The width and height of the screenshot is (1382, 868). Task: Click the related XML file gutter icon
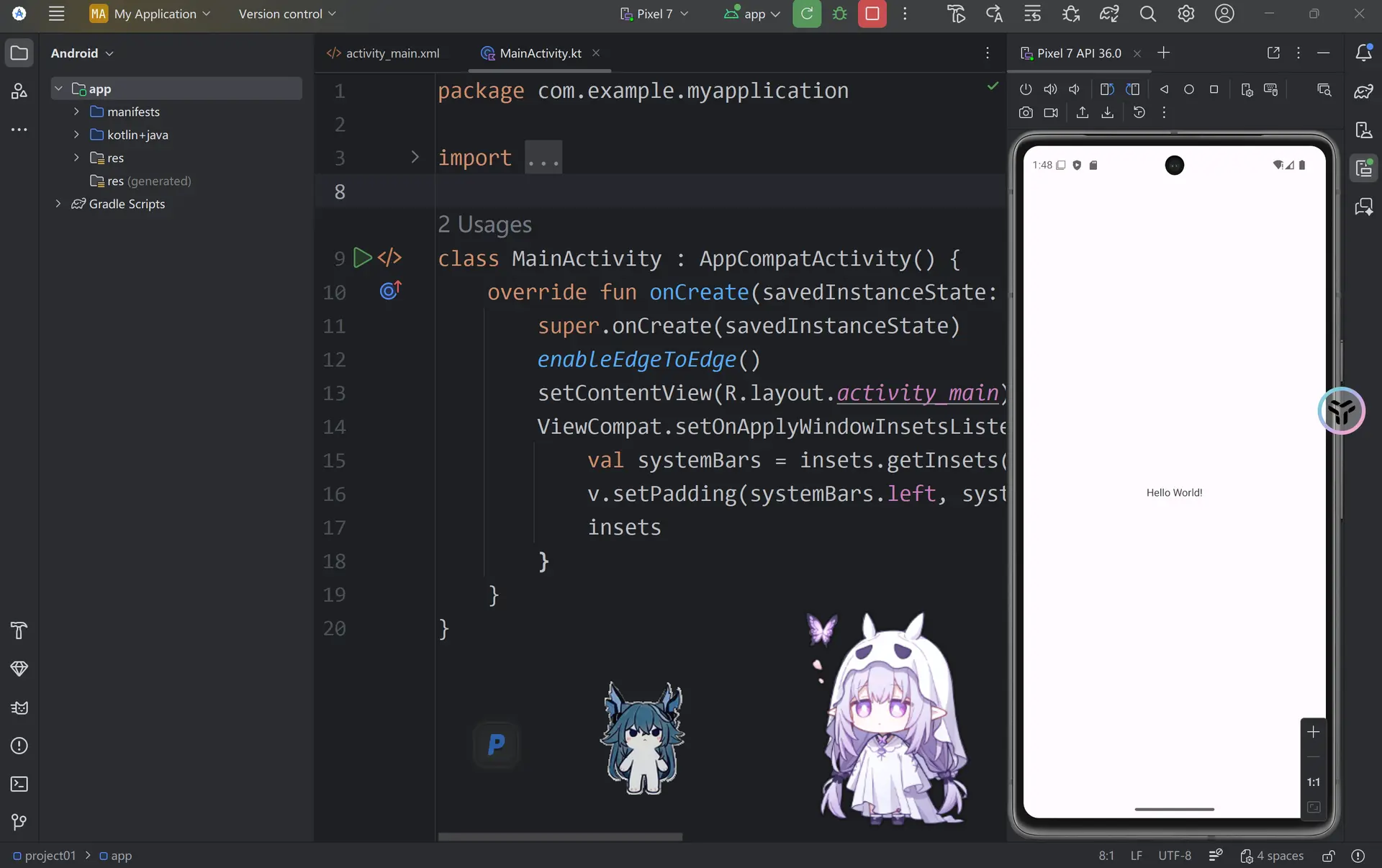pos(389,258)
